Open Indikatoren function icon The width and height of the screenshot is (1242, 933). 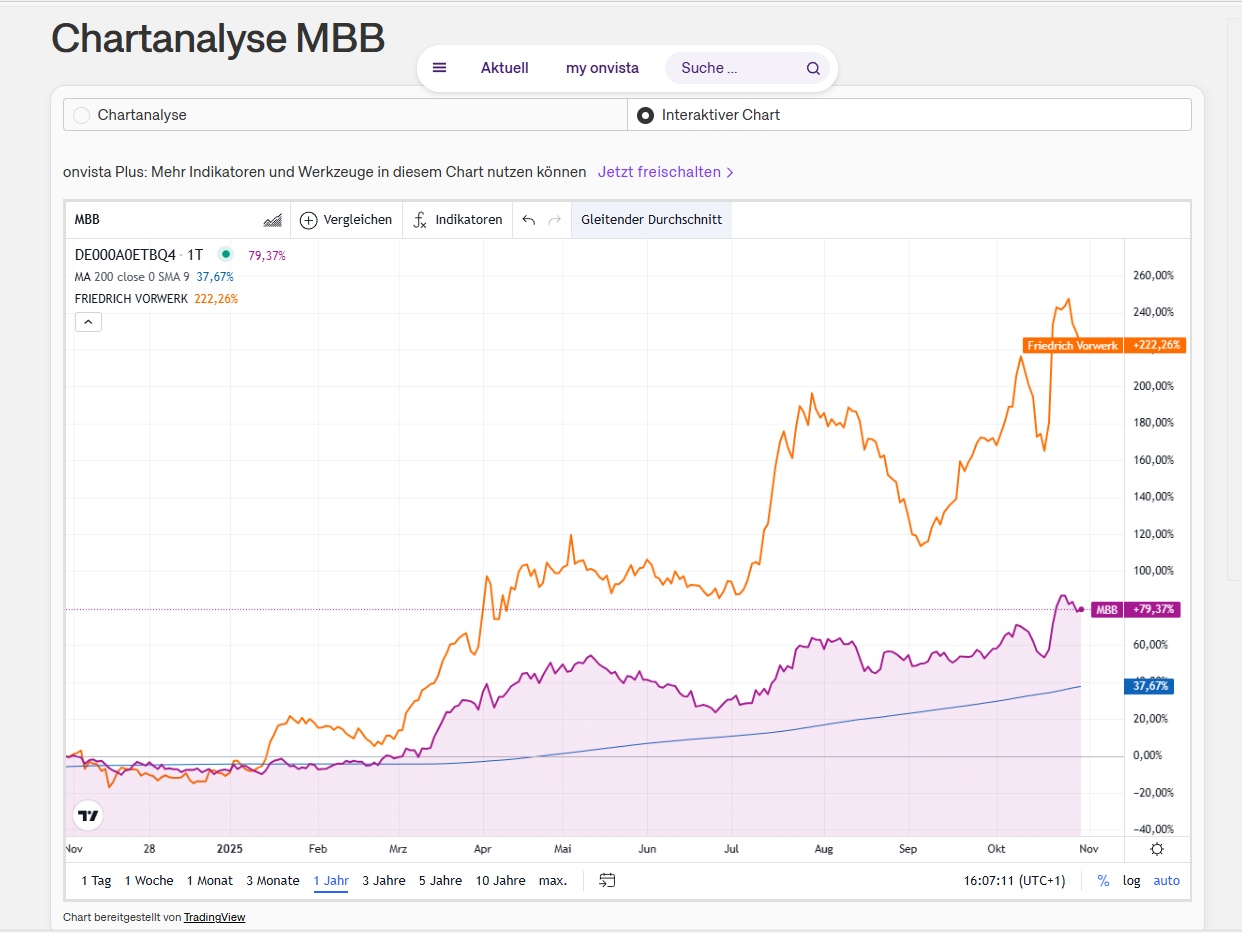pos(420,220)
